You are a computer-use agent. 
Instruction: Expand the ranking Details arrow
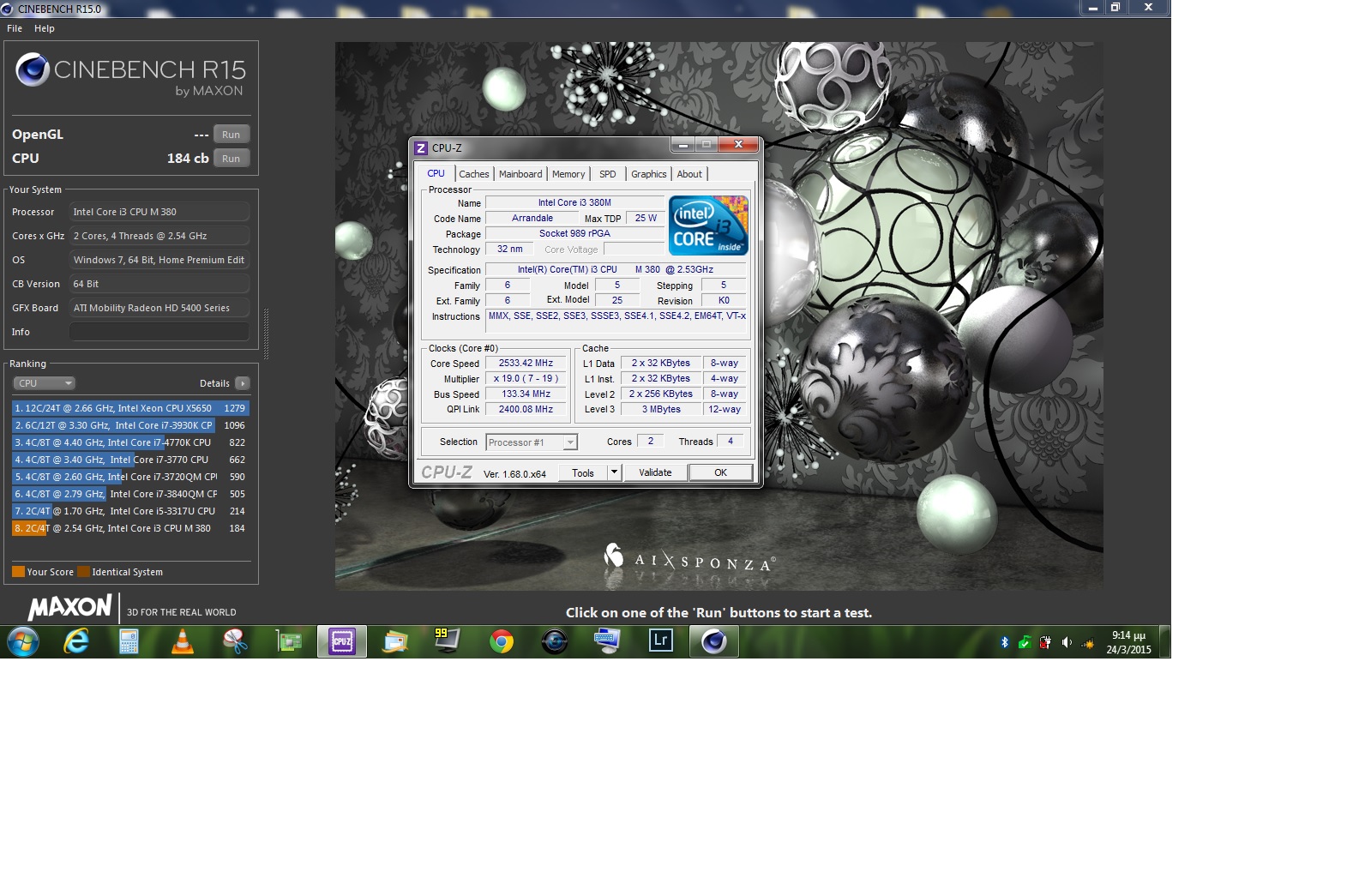(x=243, y=383)
